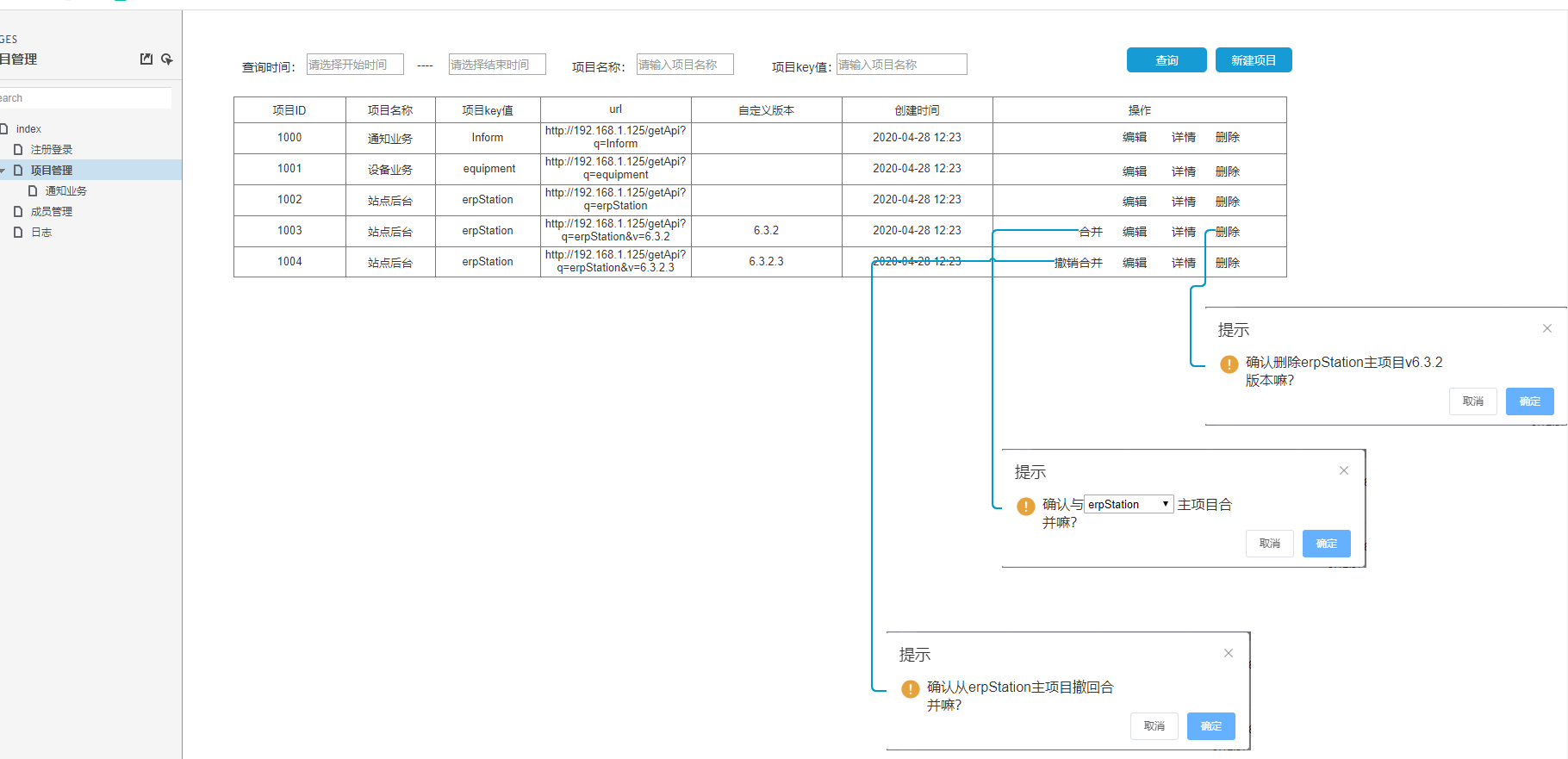Click the 查询 search button
The width and height of the screenshot is (1568, 759).
(x=1167, y=60)
